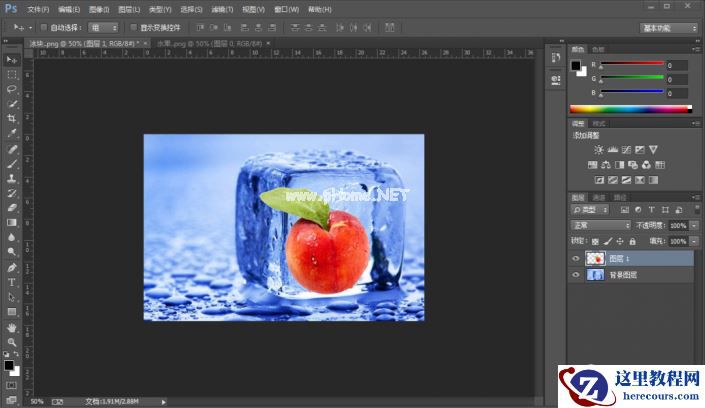Image resolution: width=705 pixels, height=408 pixels.
Task: Add a Brightness/Contrast adjustment
Action: 598,150
